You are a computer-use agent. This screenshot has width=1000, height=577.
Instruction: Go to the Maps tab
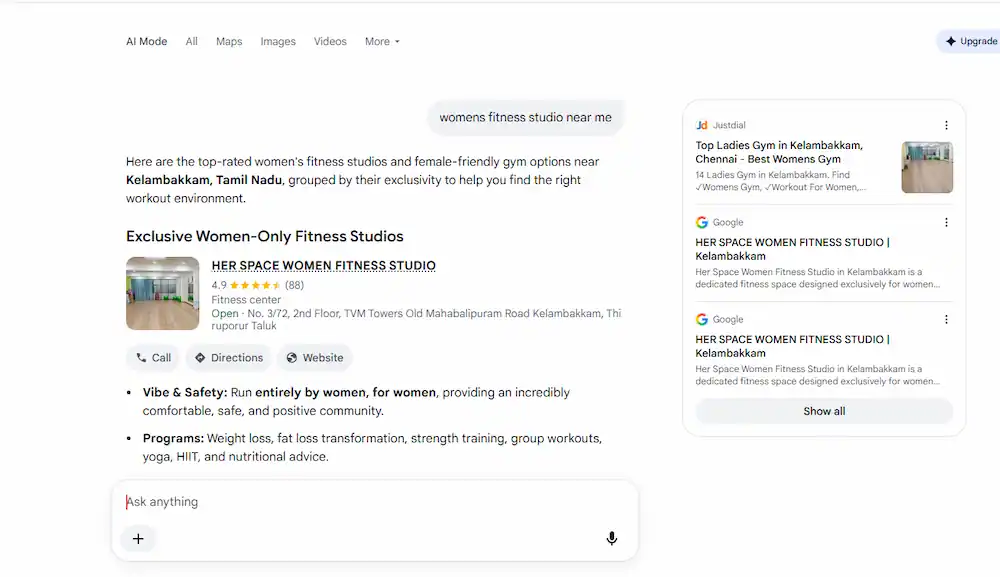point(229,41)
